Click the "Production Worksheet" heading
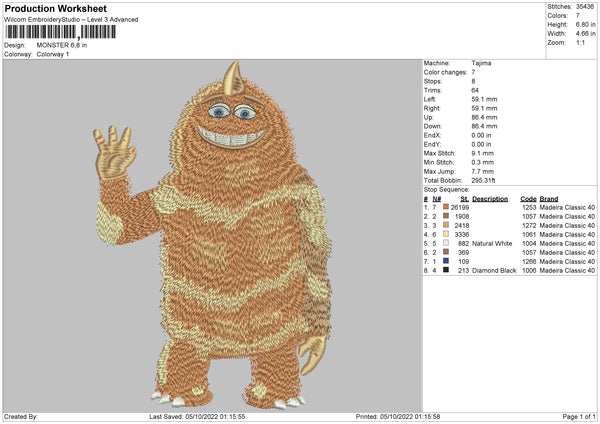Screen dimensions: 600x424 [55, 8]
